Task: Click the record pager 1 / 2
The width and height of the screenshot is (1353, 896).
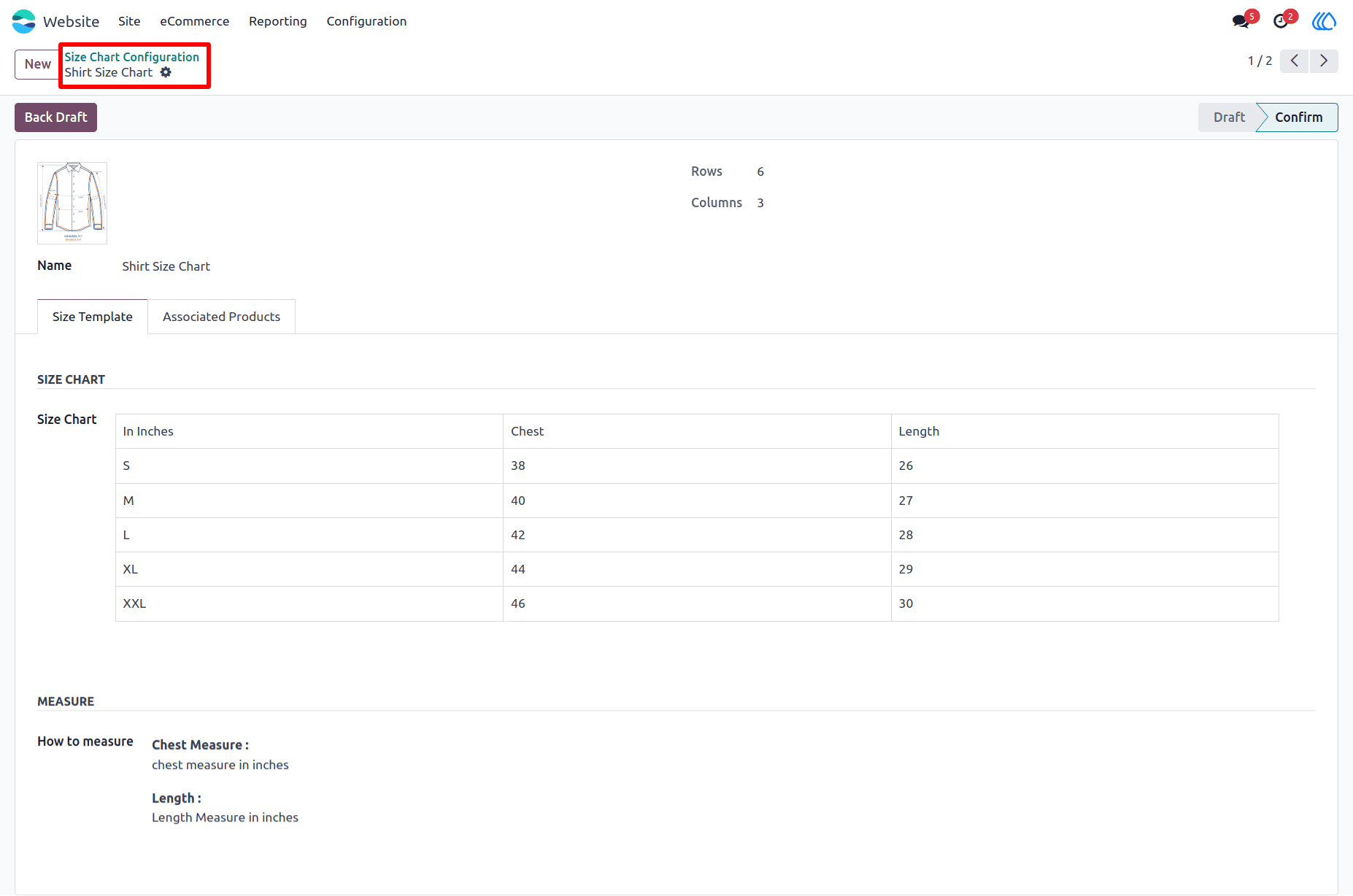Action: click(x=1260, y=61)
